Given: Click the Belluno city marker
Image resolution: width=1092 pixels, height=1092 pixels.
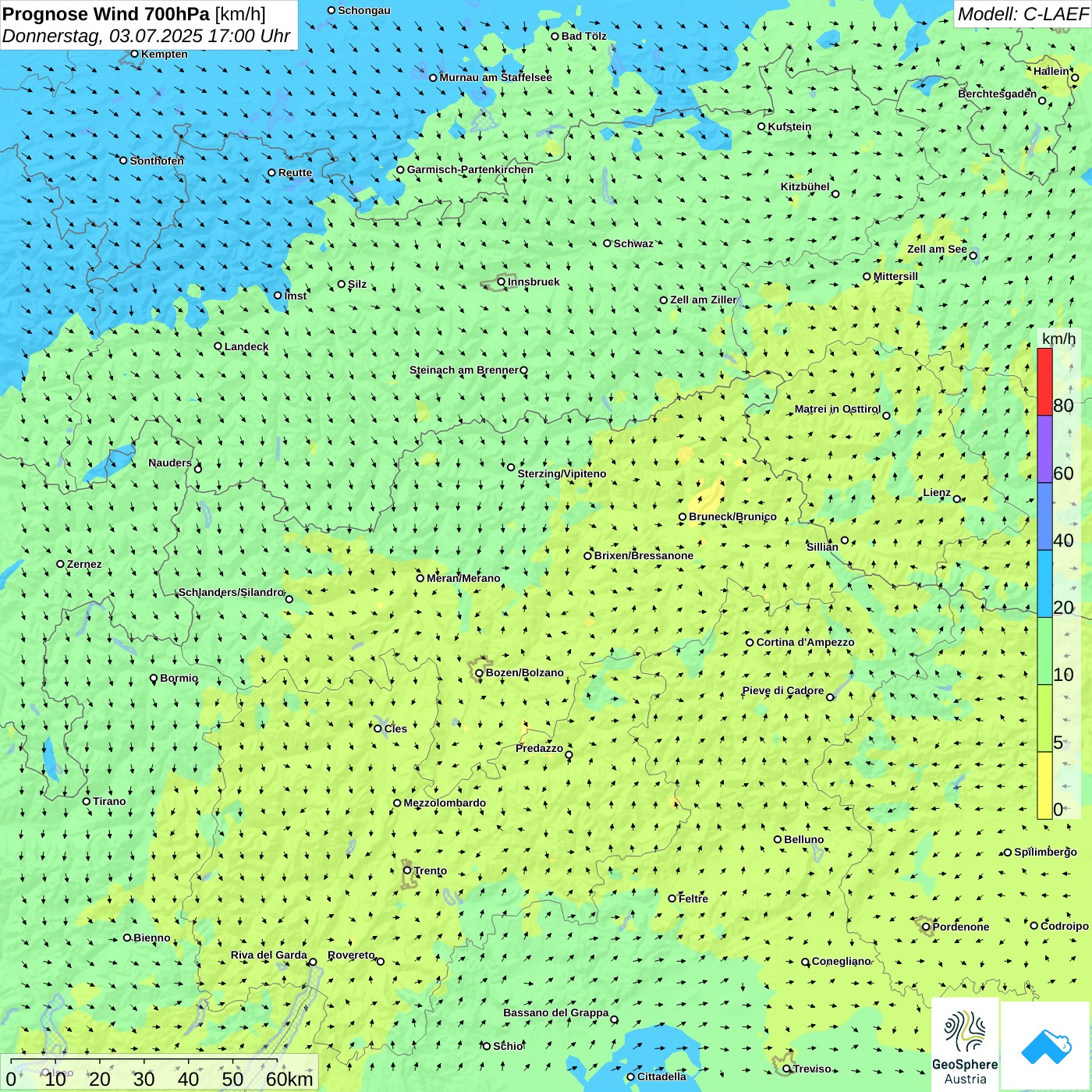Looking at the screenshot, I should click(778, 840).
